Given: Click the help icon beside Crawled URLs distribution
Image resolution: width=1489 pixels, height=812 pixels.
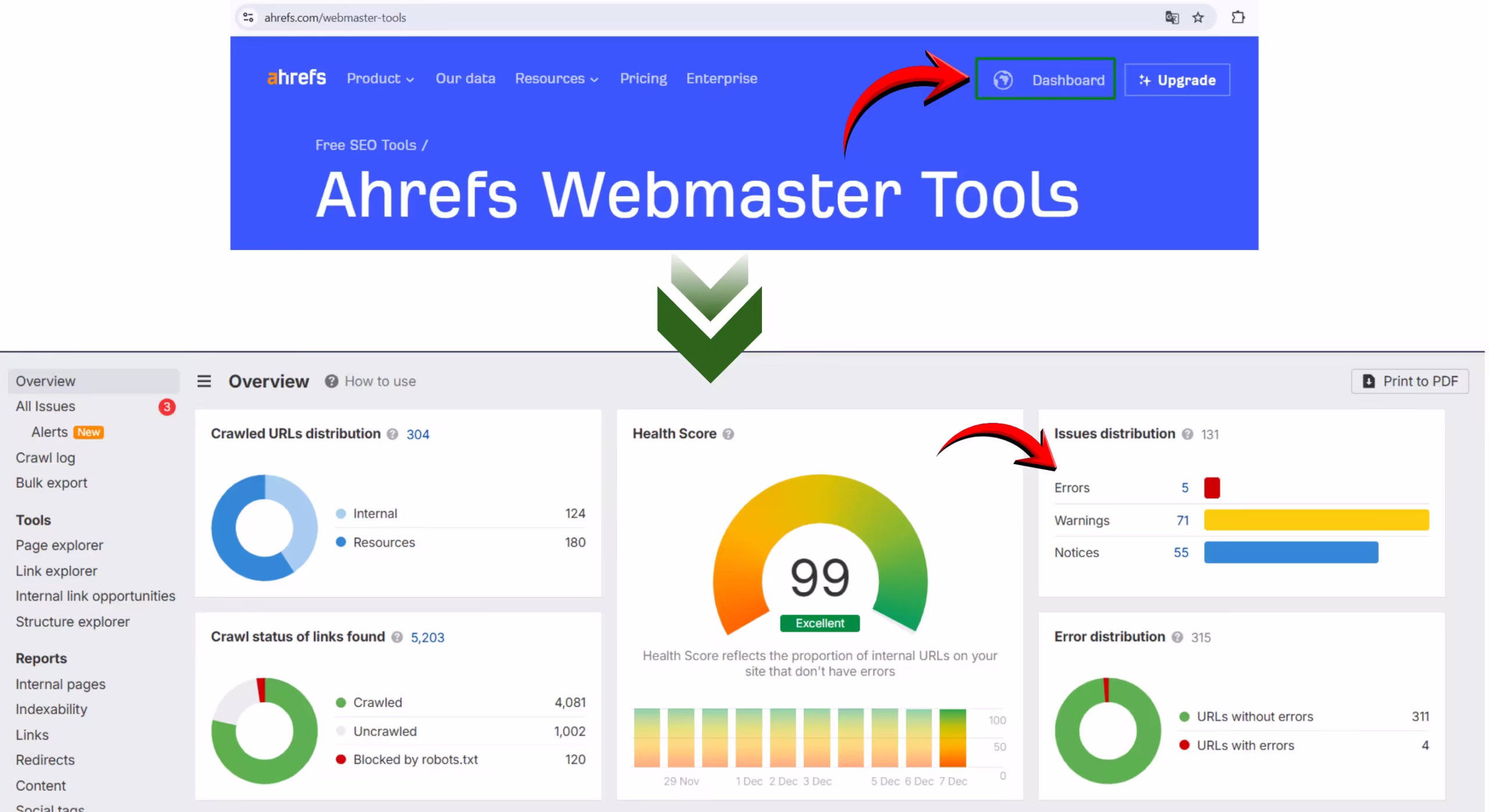Looking at the screenshot, I should pyautogui.click(x=393, y=434).
